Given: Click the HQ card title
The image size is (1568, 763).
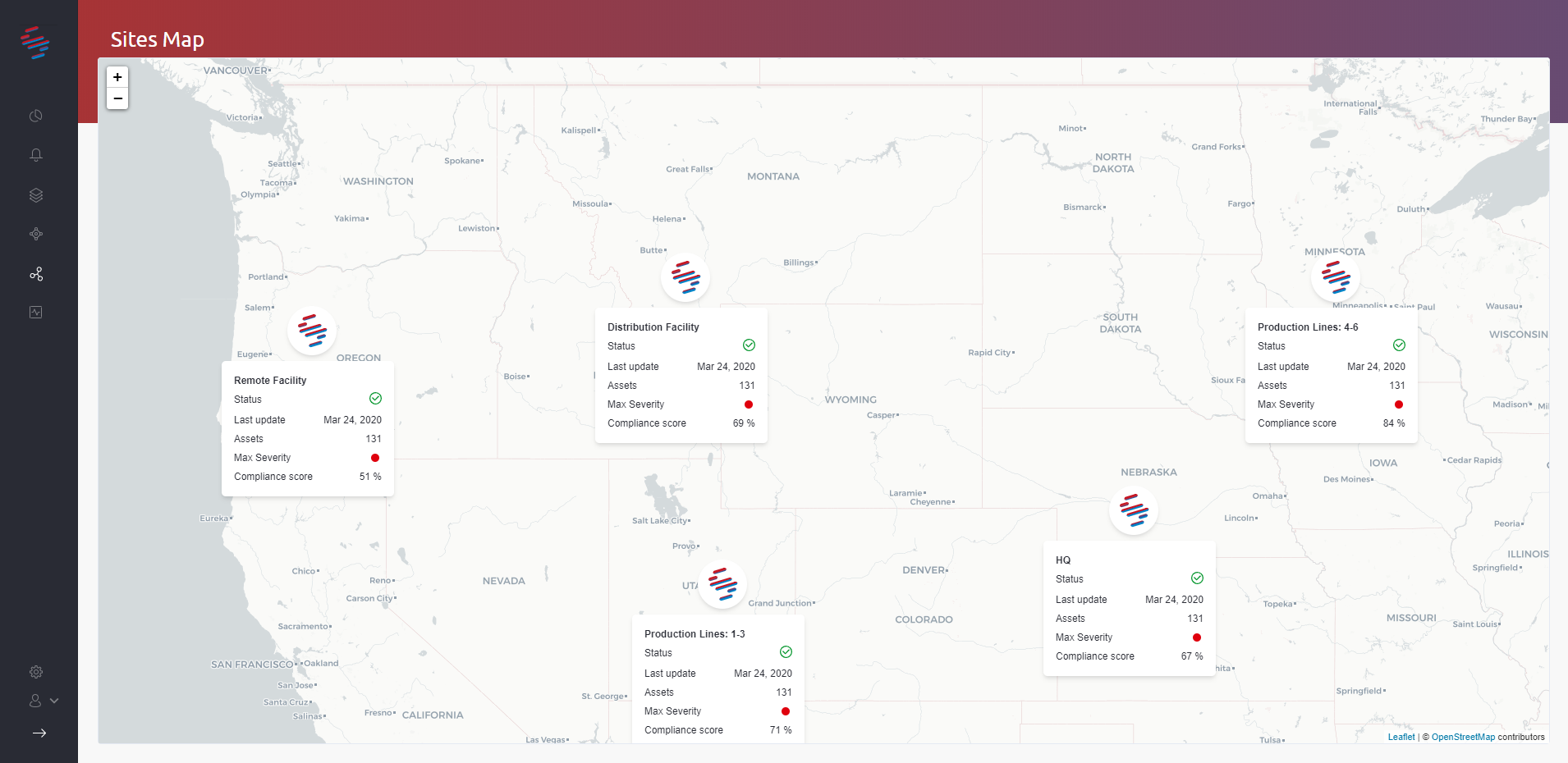Looking at the screenshot, I should click(x=1063, y=560).
